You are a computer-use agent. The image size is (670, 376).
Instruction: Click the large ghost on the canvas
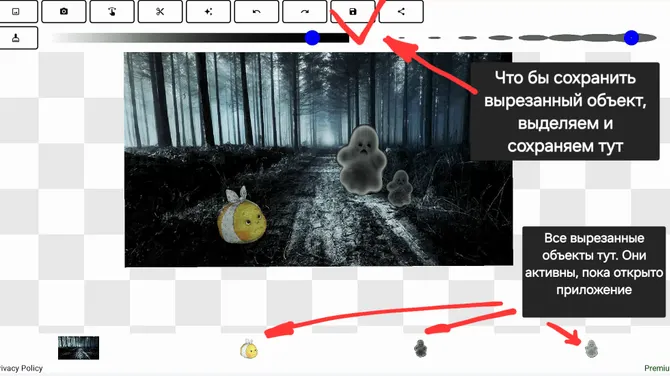(x=362, y=160)
